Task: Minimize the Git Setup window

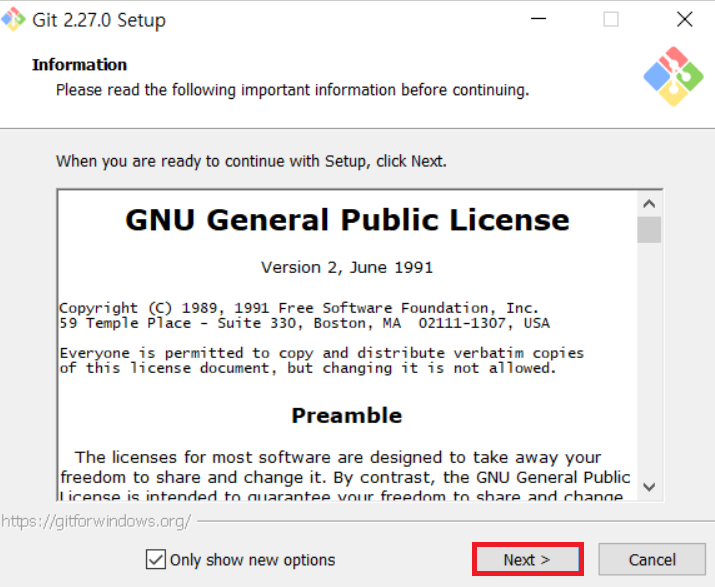Action: pos(539,19)
